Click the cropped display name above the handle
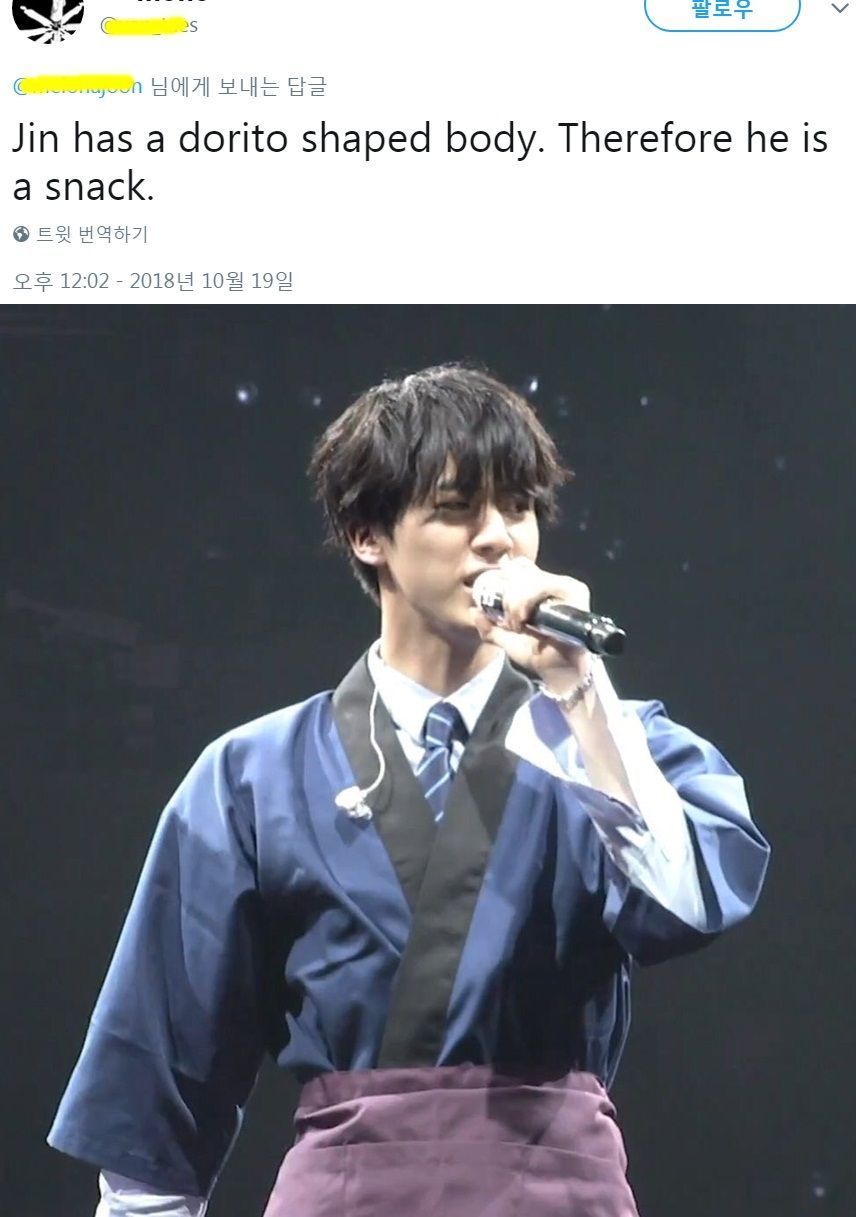856x1217 pixels. click(x=172, y=3)
